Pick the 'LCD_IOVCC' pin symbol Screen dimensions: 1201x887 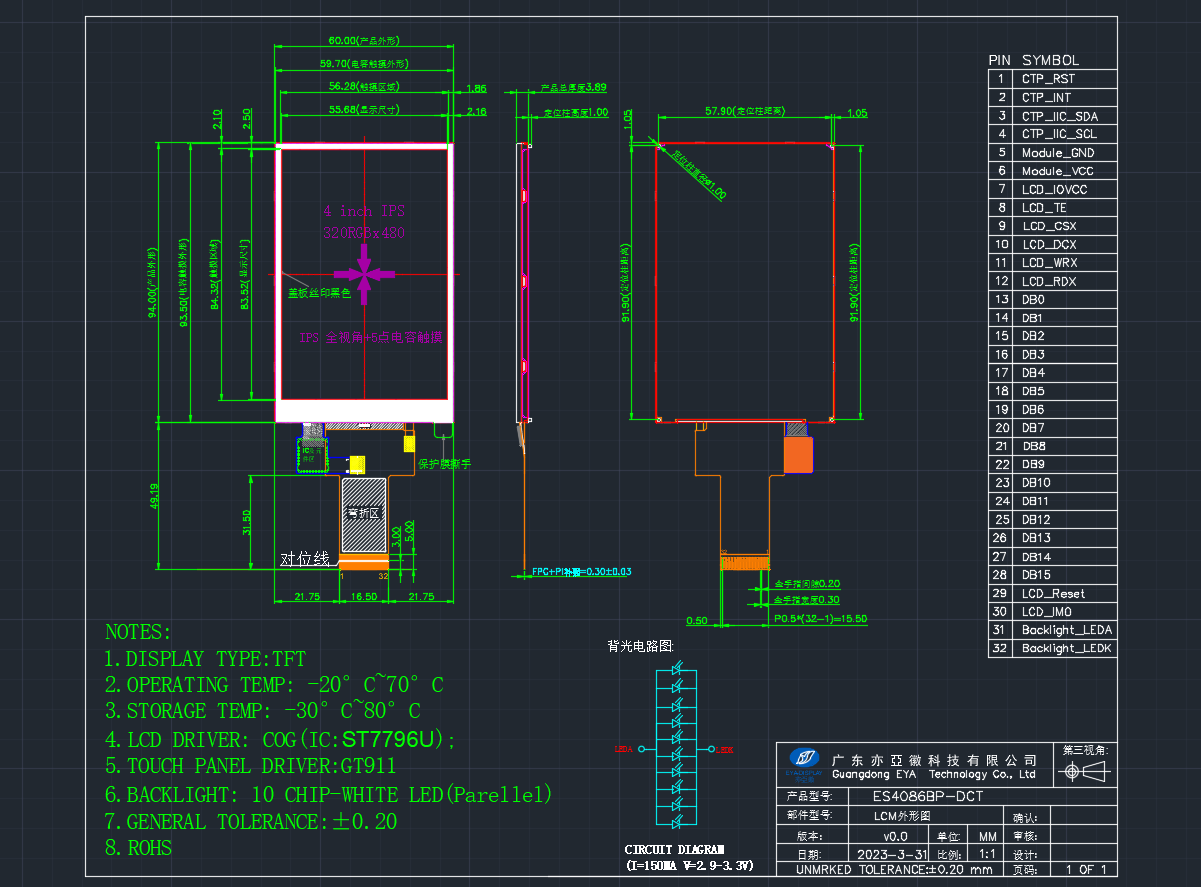pos(1054,189)
